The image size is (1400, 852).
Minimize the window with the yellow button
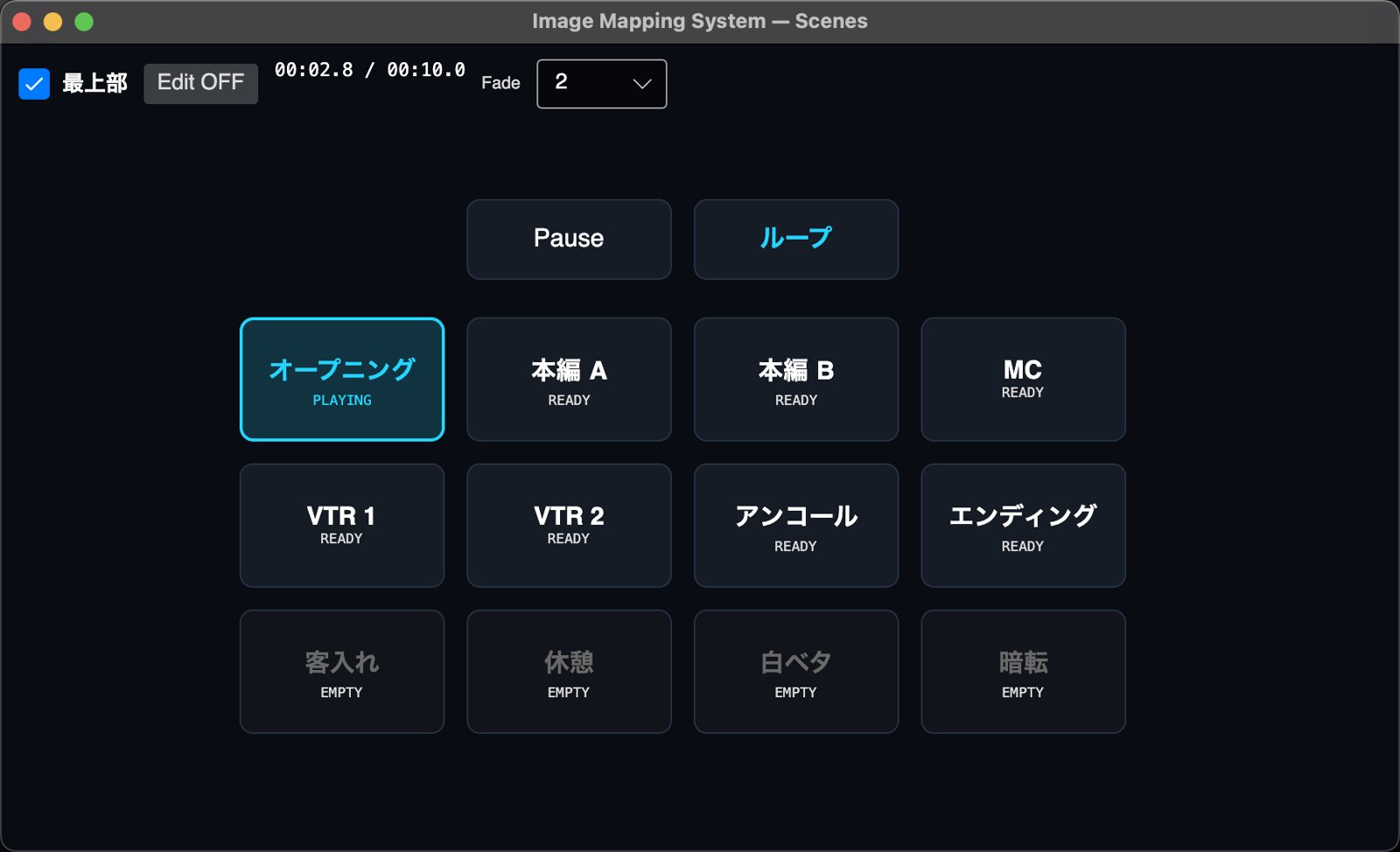tap(52, 21)
